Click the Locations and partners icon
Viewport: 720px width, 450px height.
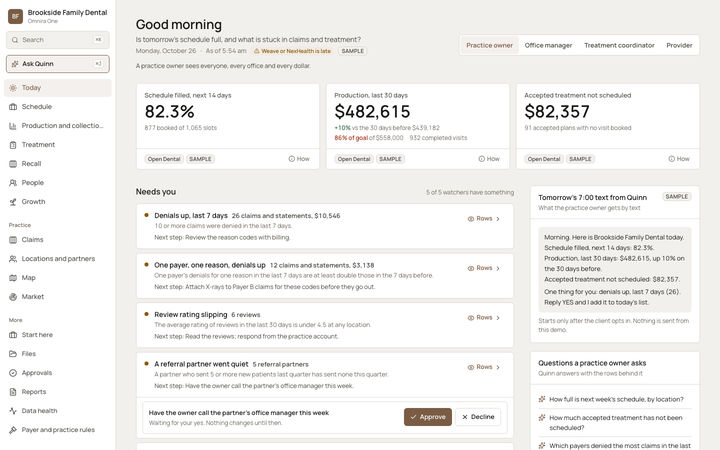(x=13, y=259)
